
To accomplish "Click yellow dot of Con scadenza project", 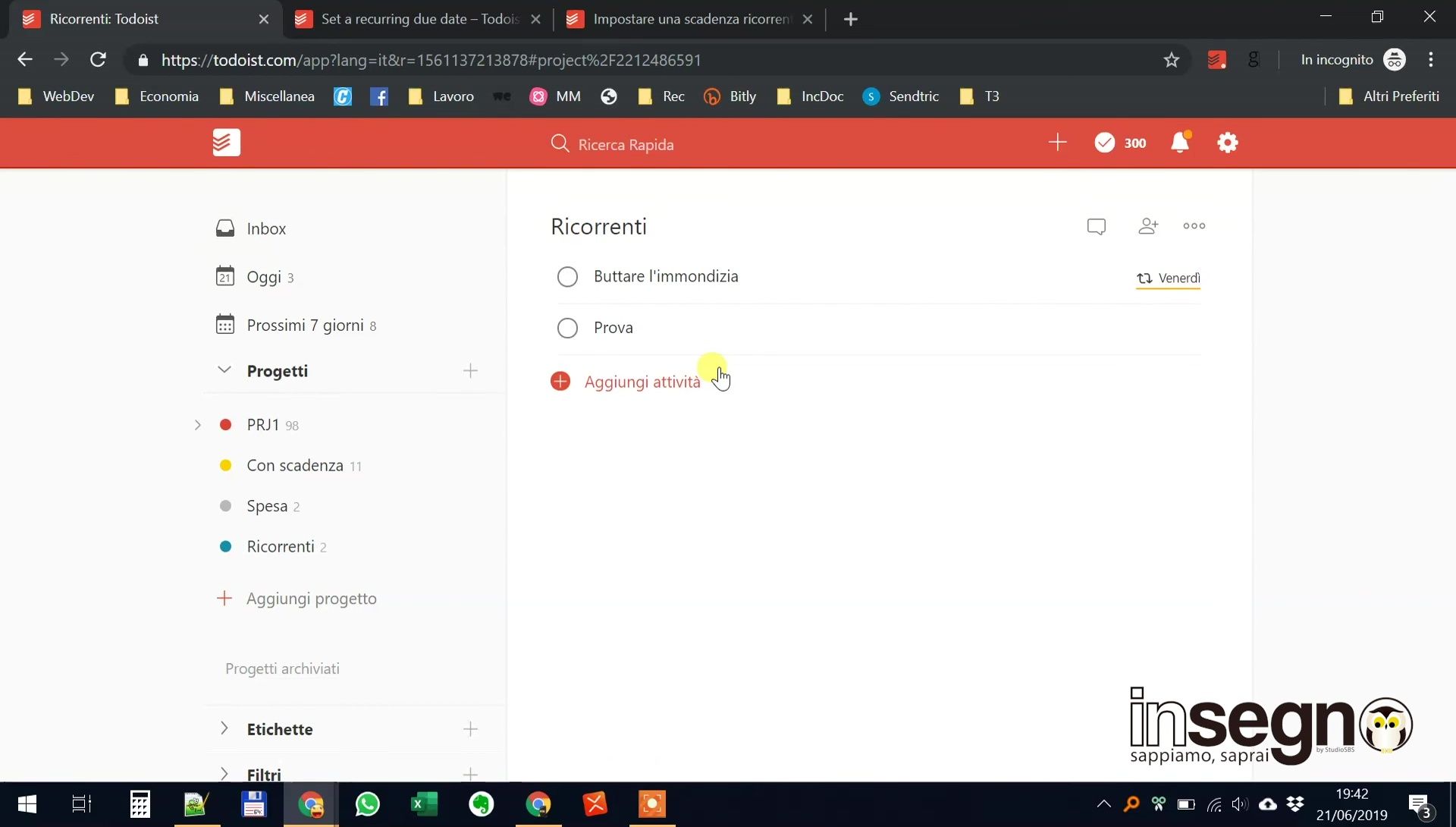I will [225, 465].
